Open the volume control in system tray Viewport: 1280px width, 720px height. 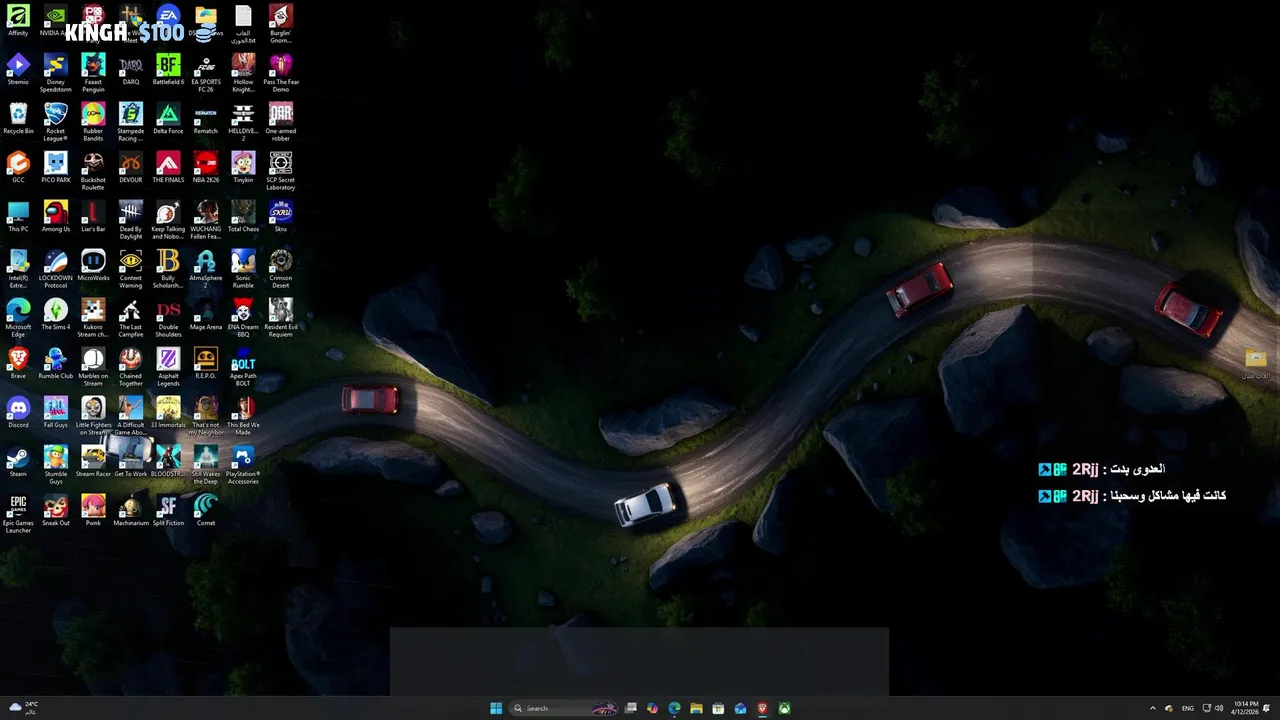click(x=1219, y=708)
